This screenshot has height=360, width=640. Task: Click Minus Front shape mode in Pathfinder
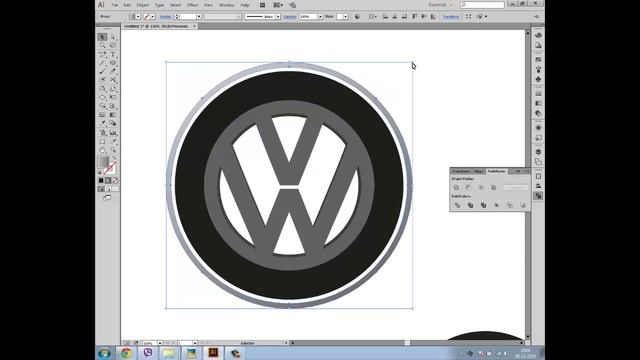(468, 187)
